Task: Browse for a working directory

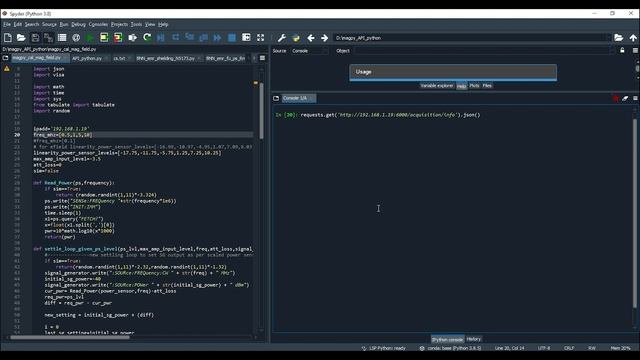Action: pyautogui.click(x=618, y=38)
